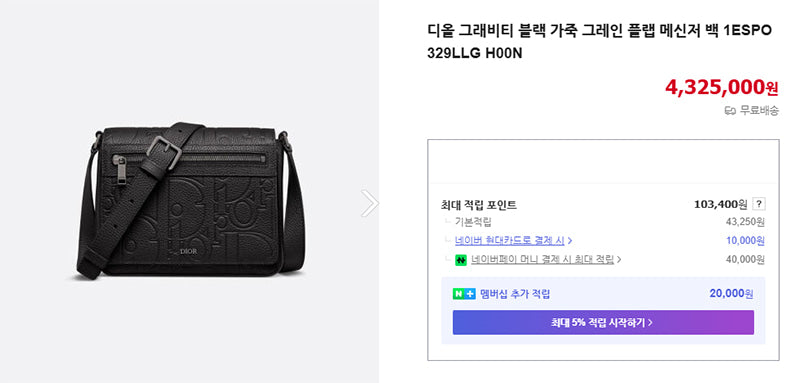Click the blue 10,000원 card reward amount
The image size is (800, 383).
click(x=745, y=240)
